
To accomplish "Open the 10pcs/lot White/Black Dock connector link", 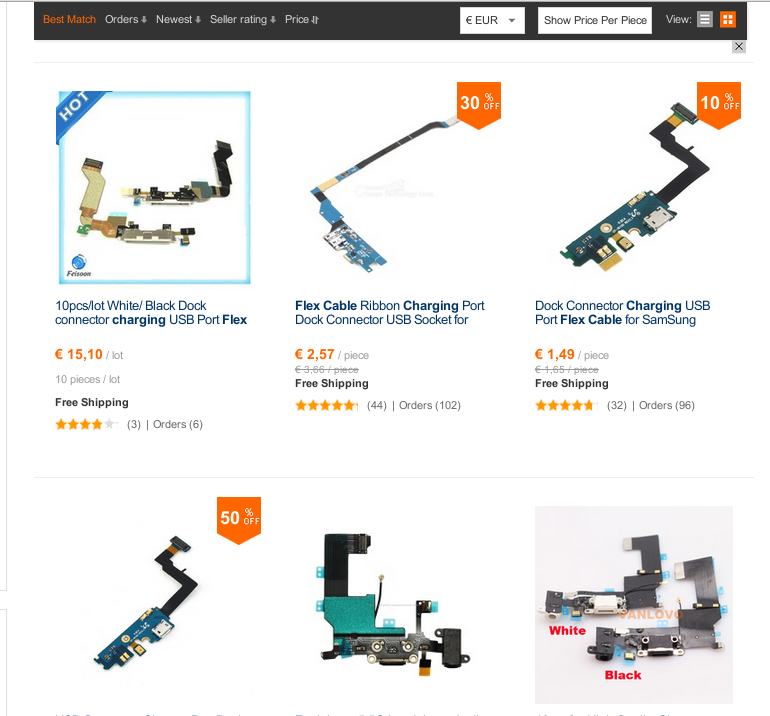I will [x=151, y=313].
